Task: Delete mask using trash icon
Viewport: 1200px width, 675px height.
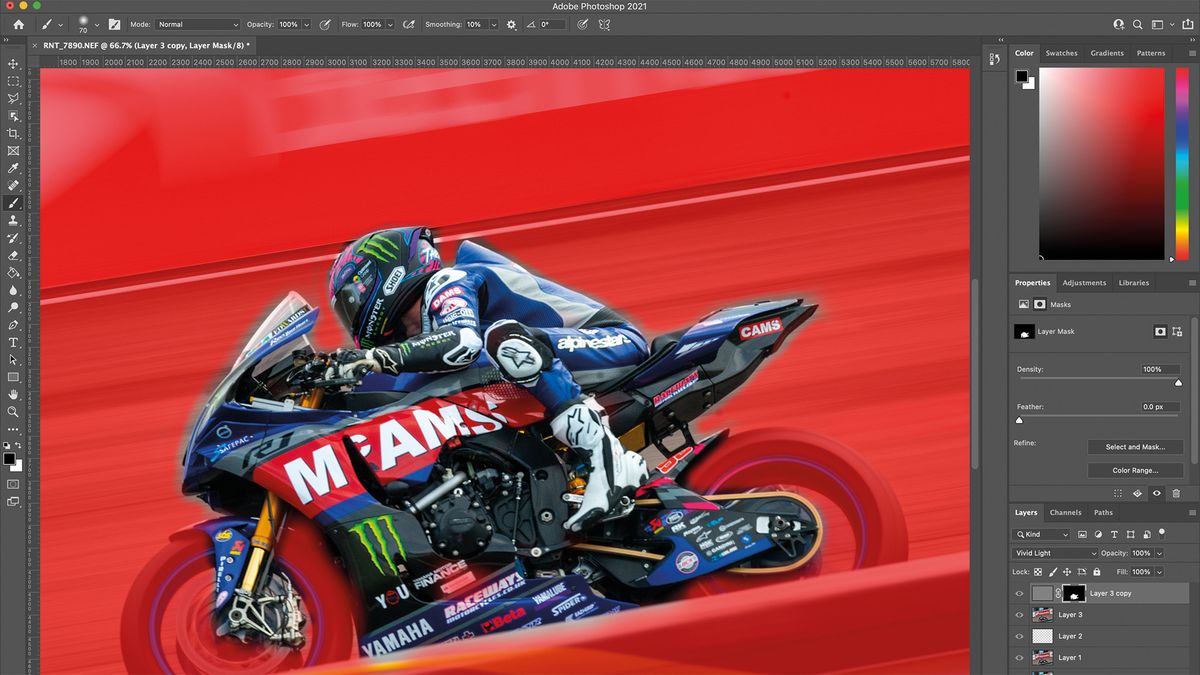Action: [1176, 493]
